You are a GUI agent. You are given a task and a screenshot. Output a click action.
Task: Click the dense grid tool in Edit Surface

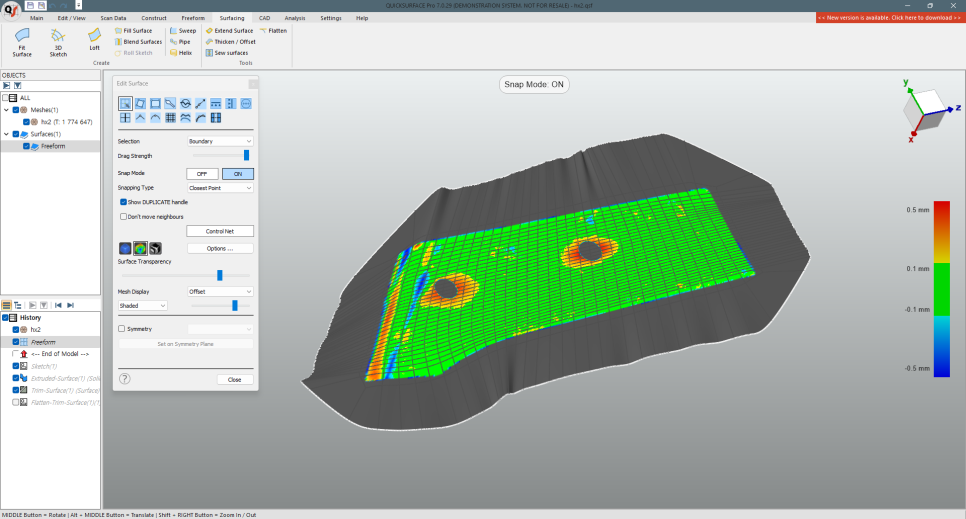tap(170, 118)
